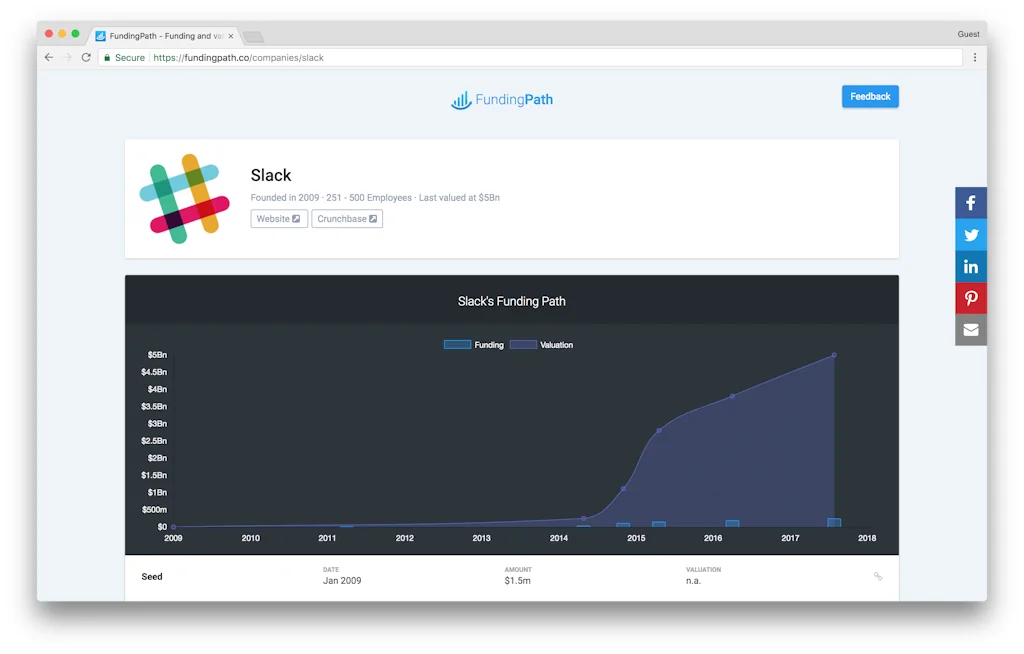
Task: Toggle the Funding series in the chart legend
Action: (x=473, y=344)
